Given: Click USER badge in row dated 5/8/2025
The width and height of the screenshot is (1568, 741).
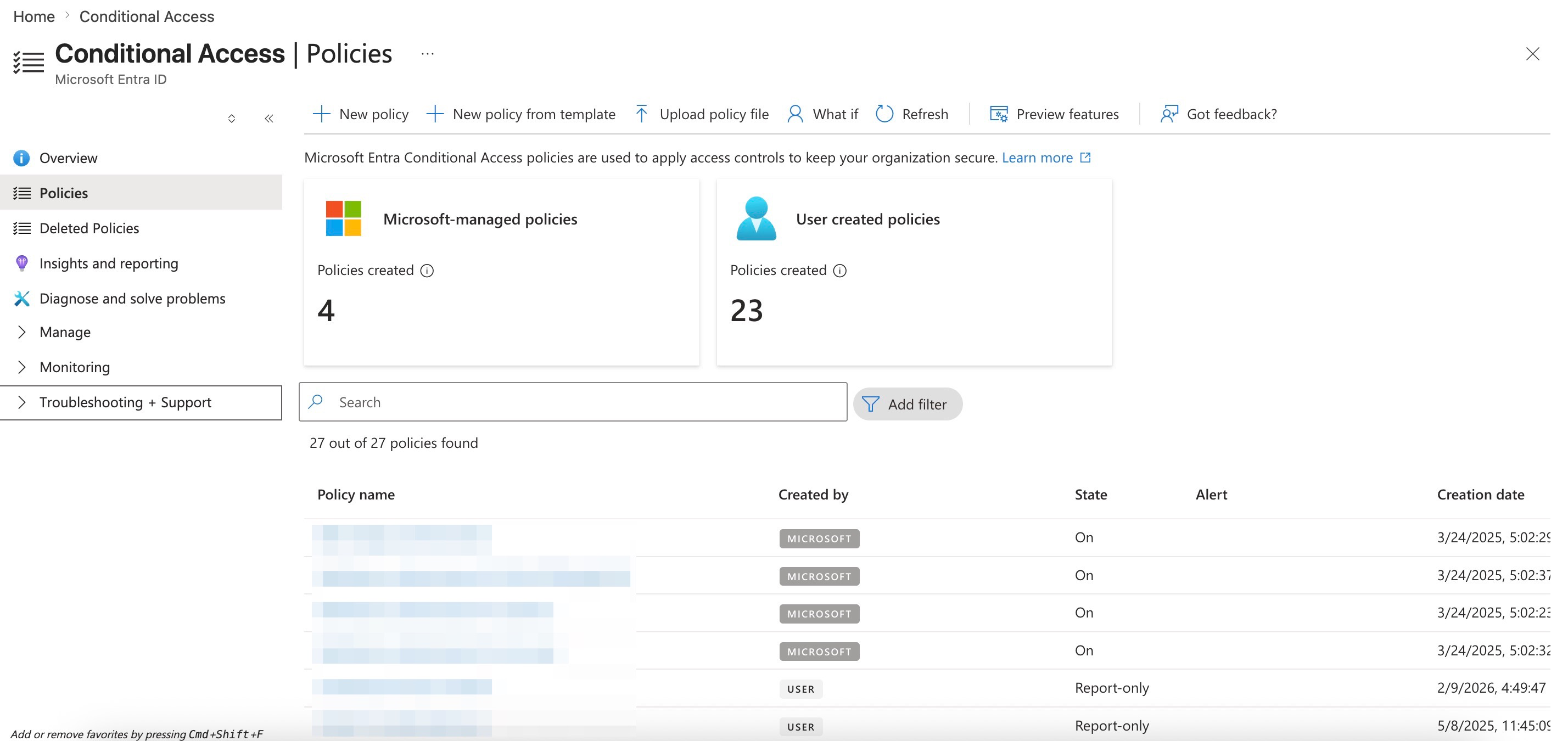Looking at the screenshot, I should (800, 726).
